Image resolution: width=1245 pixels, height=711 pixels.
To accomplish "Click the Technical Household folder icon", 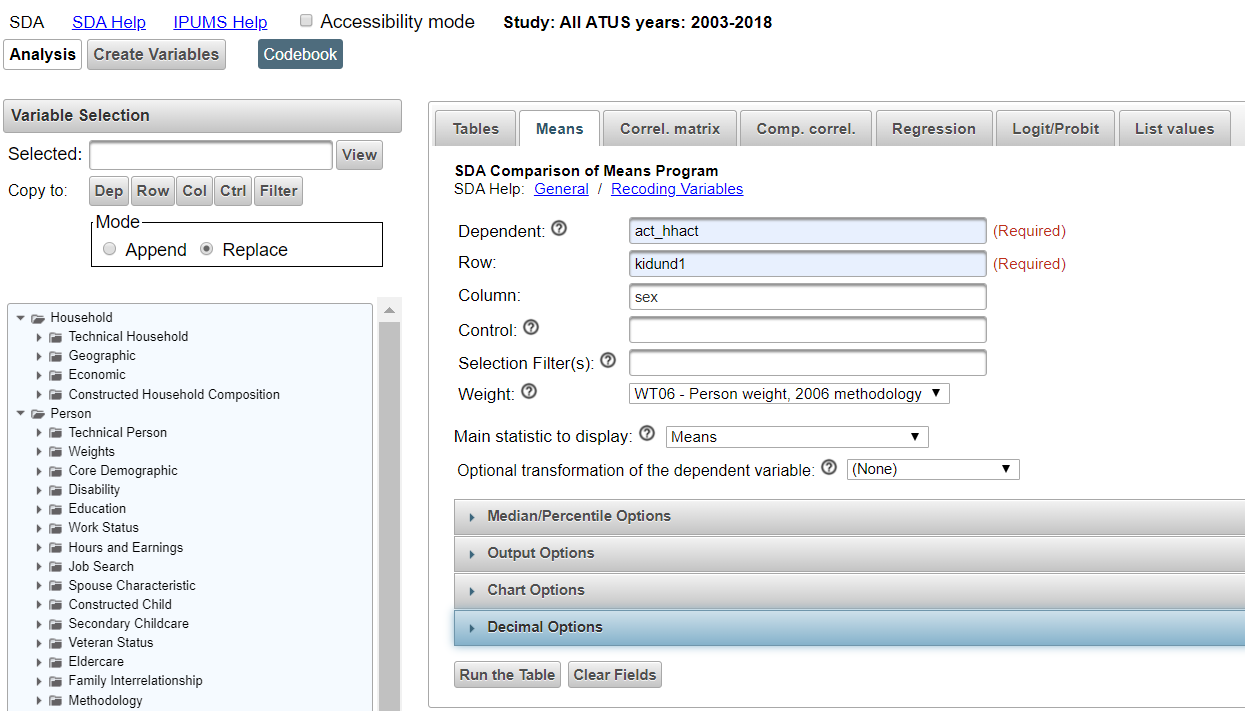I will [x=56, y=337].
